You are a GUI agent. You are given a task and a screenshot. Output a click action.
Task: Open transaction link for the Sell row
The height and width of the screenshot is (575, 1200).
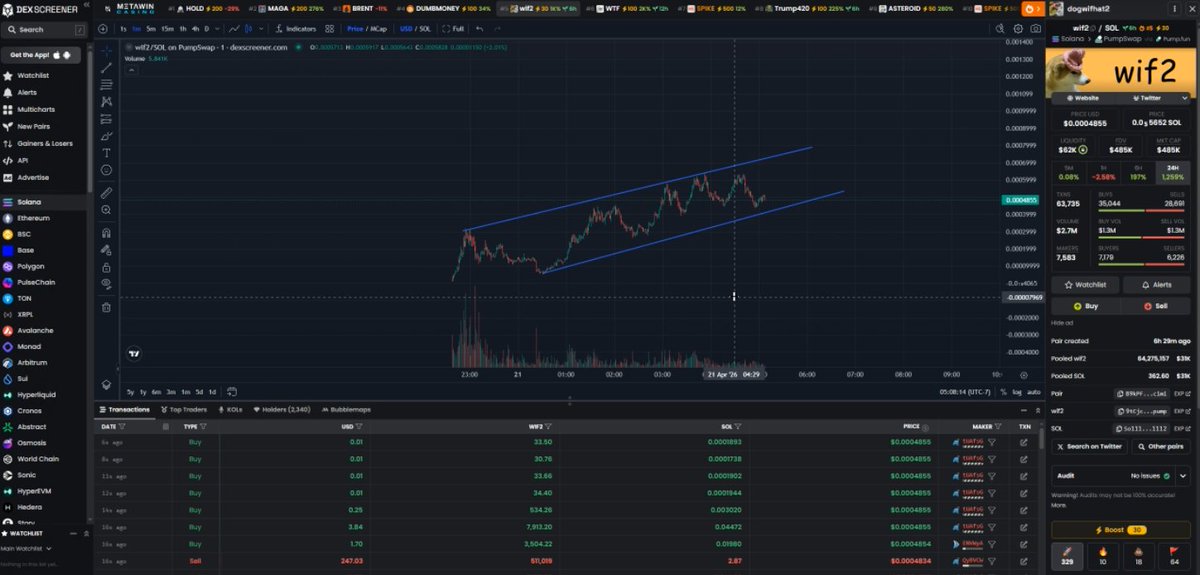pos(1023,561)
